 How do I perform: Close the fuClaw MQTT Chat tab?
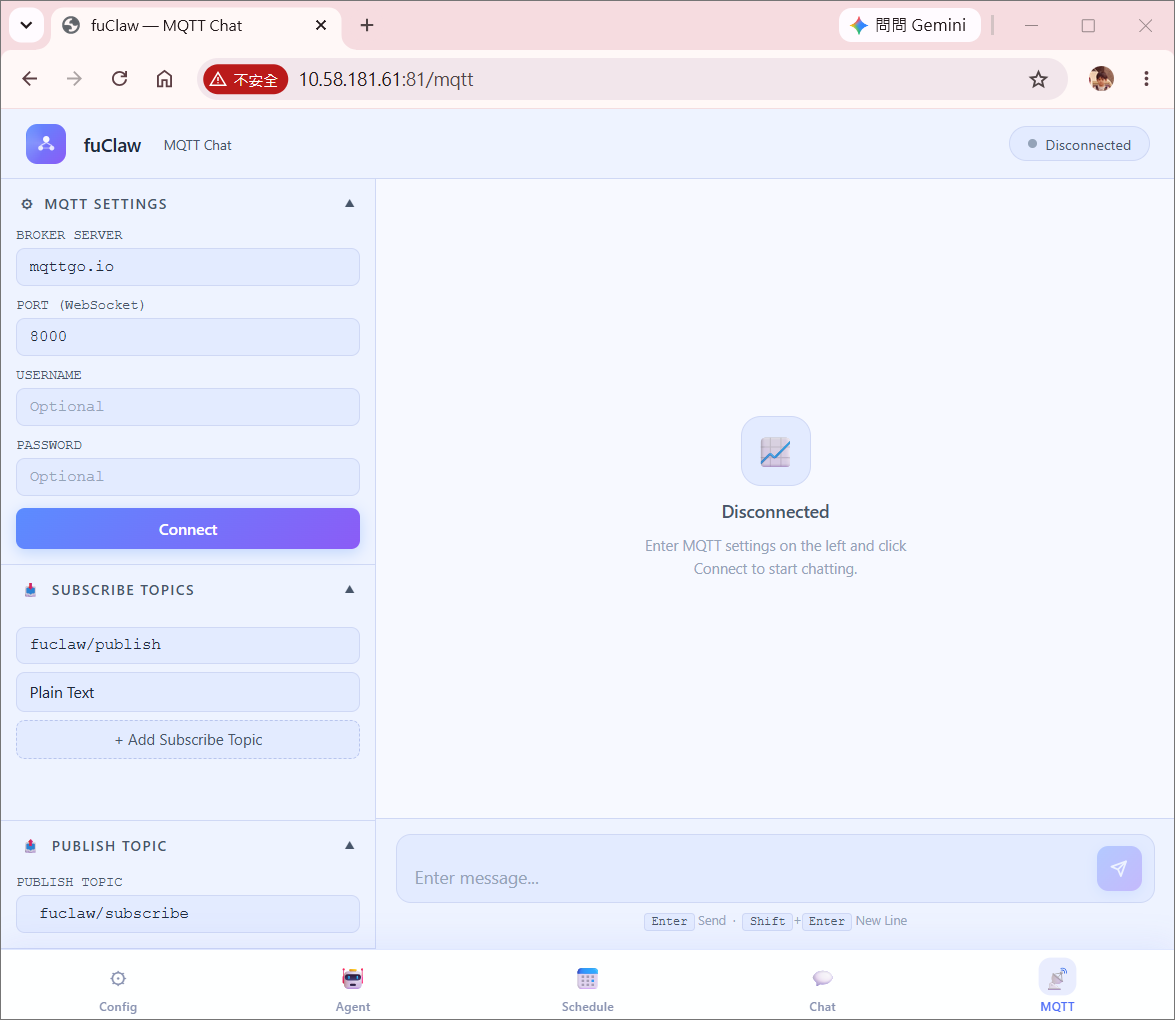(321, 25)
